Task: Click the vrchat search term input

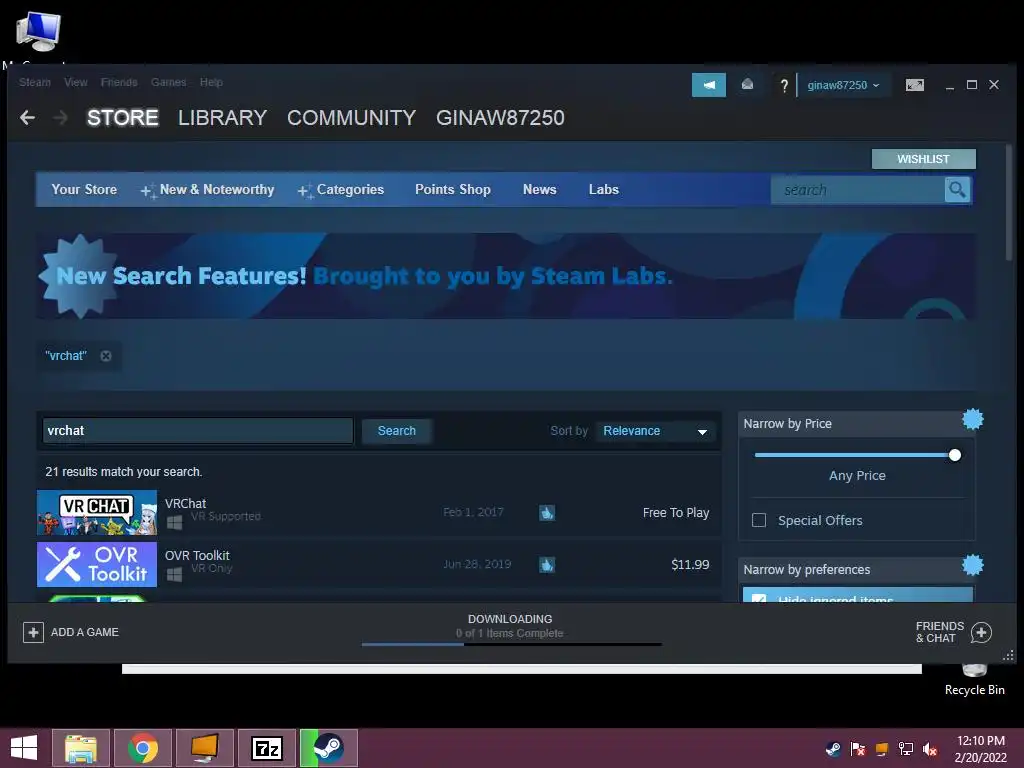Action: coord(198,431)
